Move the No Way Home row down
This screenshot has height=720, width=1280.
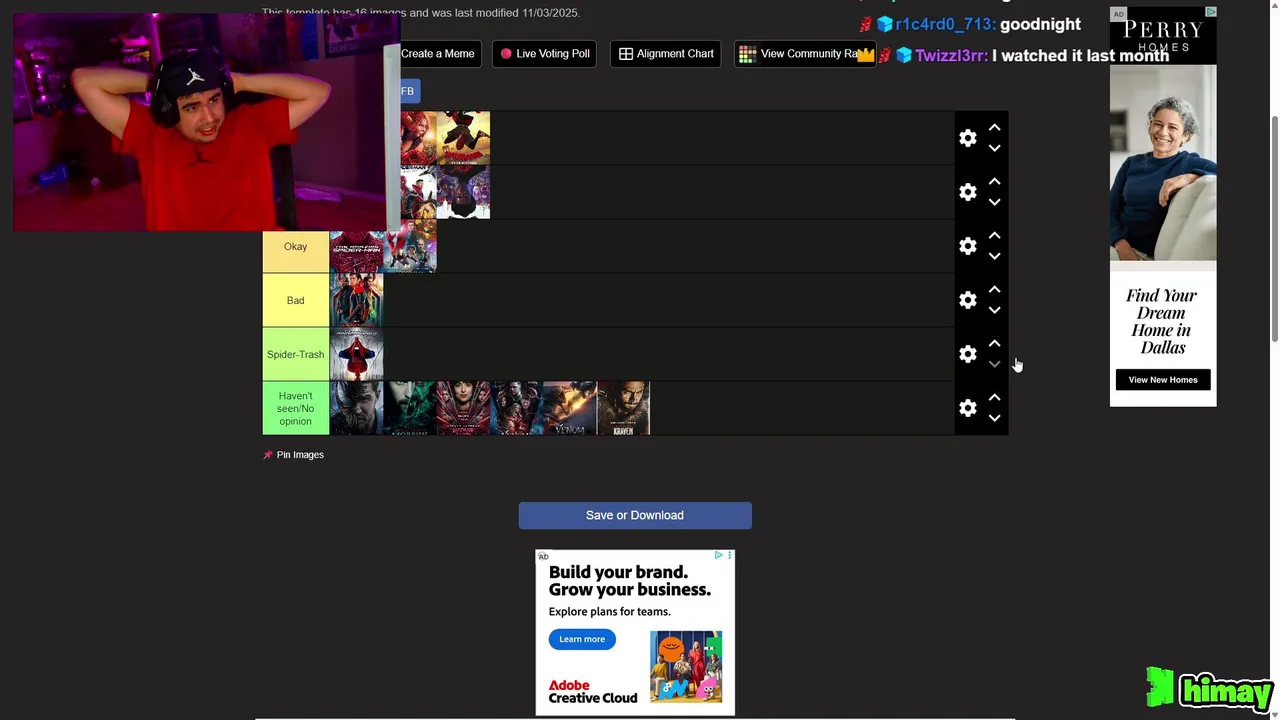pos(994,202)
